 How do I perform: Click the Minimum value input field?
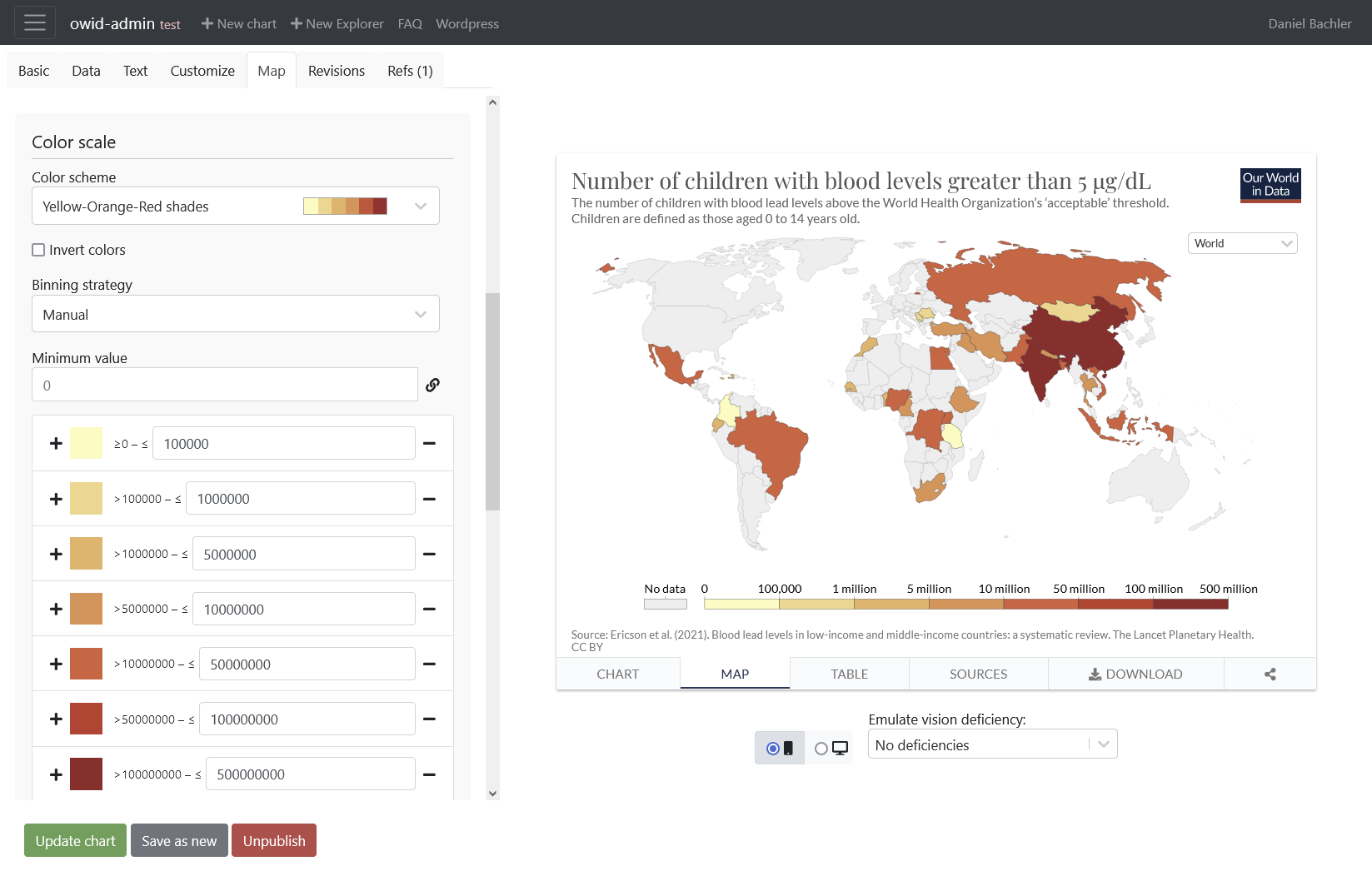click(225, 385)
